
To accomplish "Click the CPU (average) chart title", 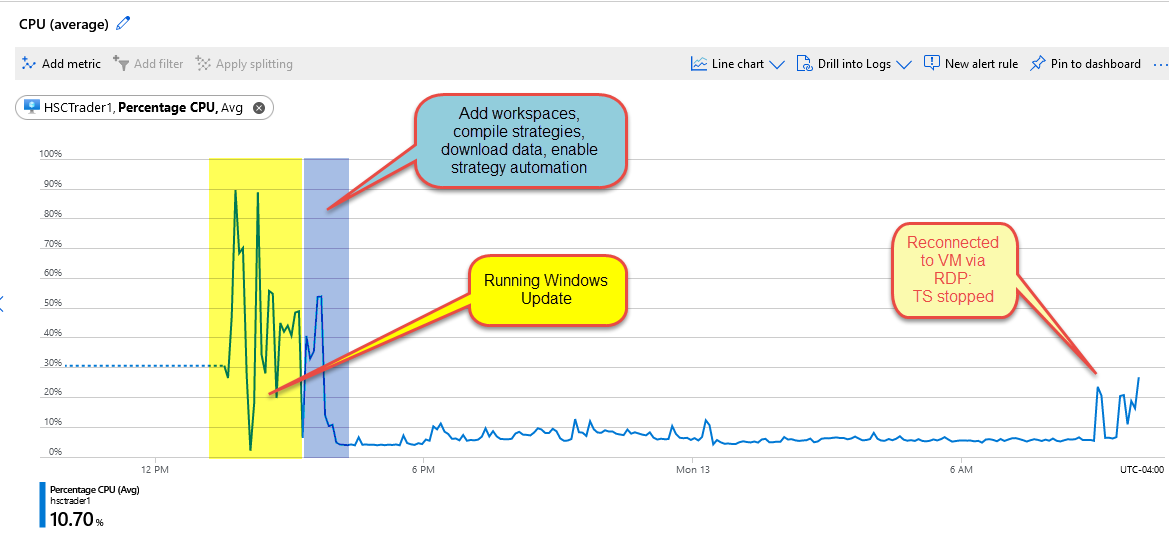I will point(63,24).
